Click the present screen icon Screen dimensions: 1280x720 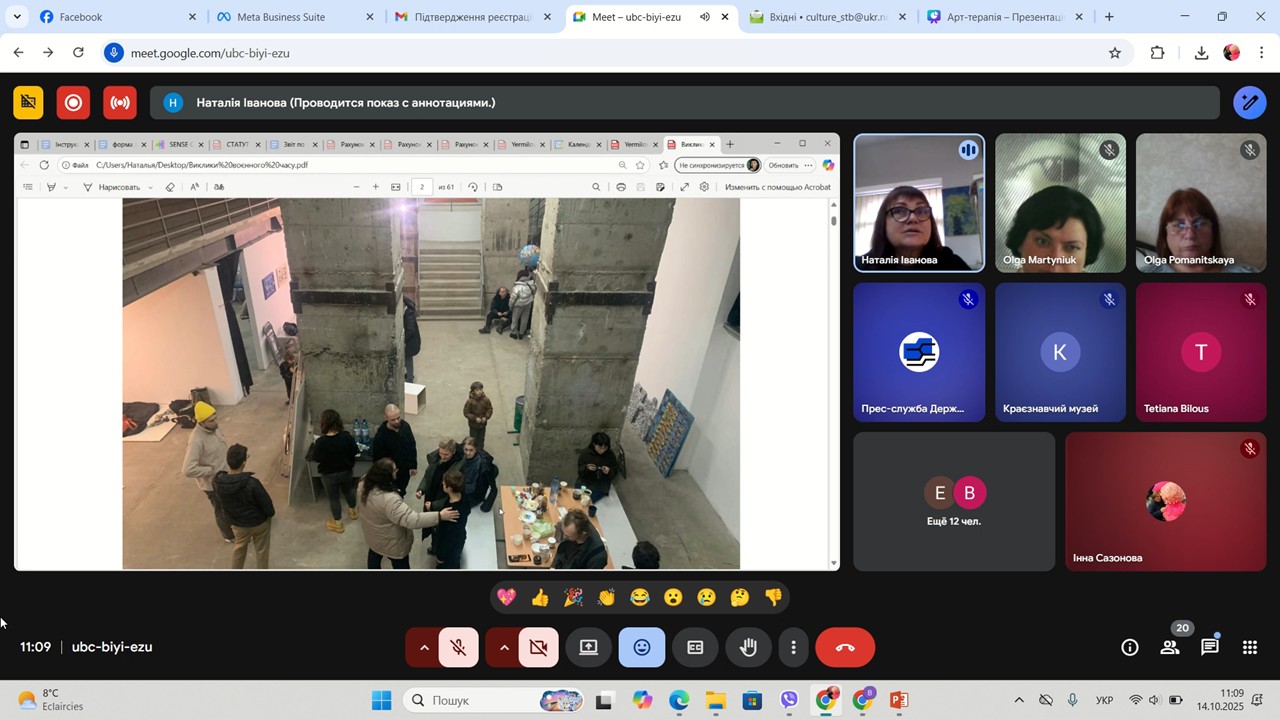pos(589,648)
